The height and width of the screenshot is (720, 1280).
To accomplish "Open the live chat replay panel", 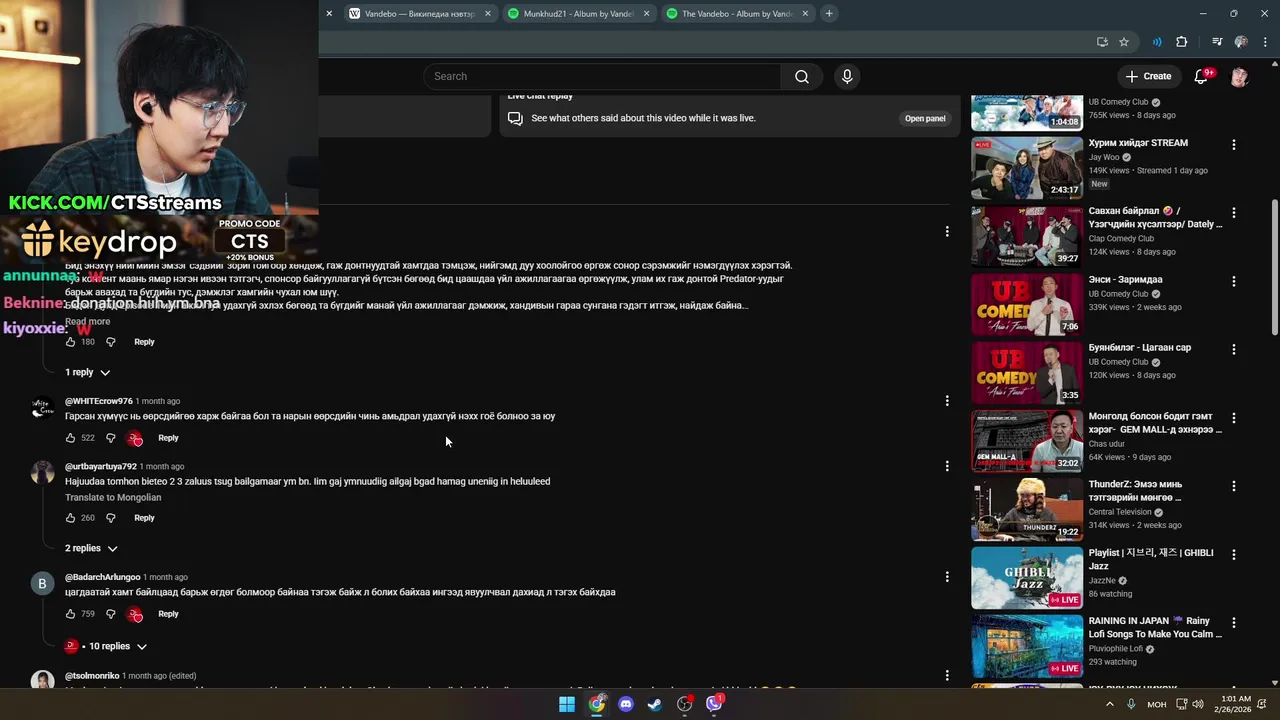I will [x=925, y=118].
